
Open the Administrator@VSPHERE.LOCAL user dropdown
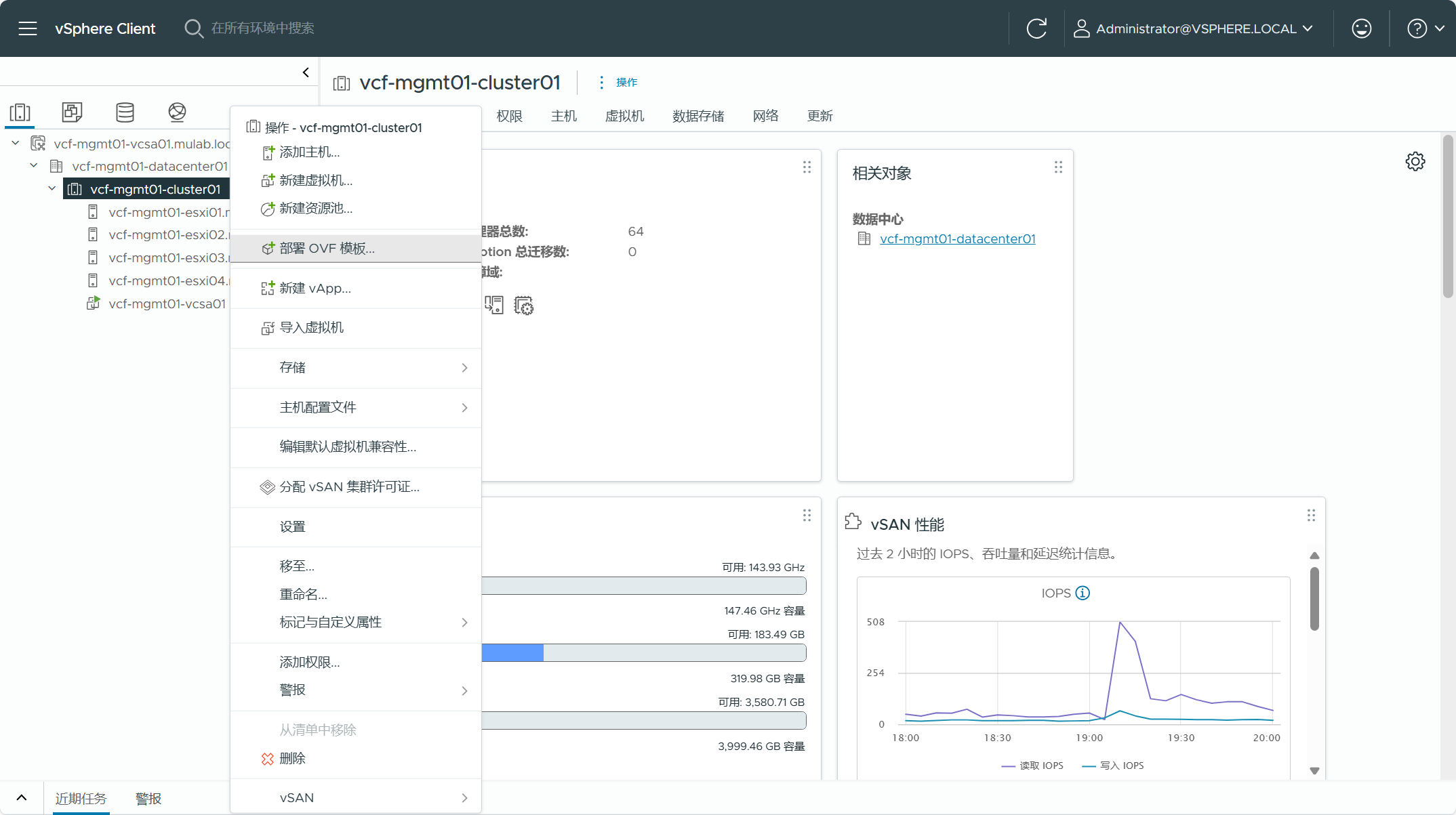click(1194, 28)
